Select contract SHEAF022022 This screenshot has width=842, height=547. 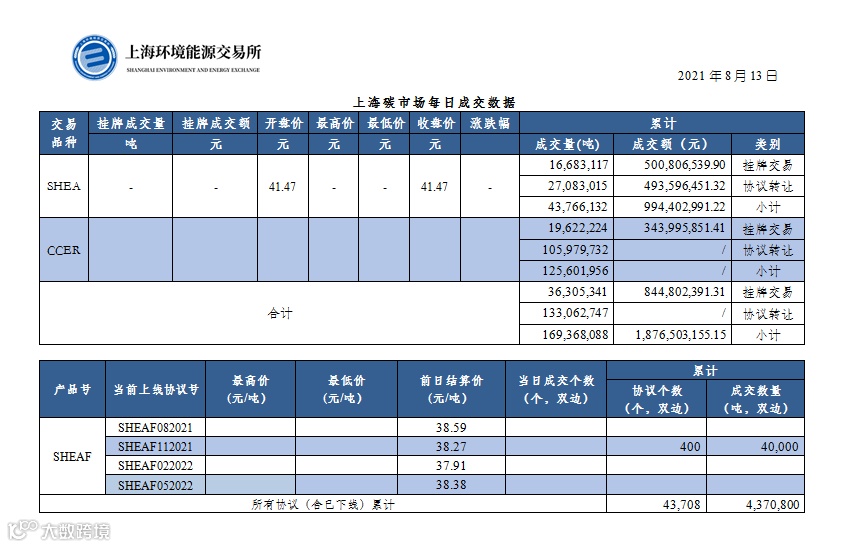[155, 465]
